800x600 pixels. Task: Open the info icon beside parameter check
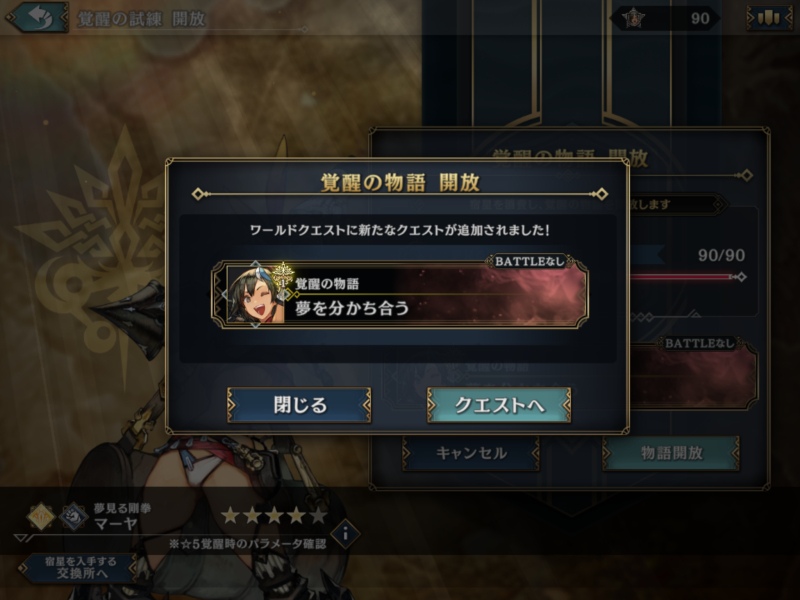(345, 534)
